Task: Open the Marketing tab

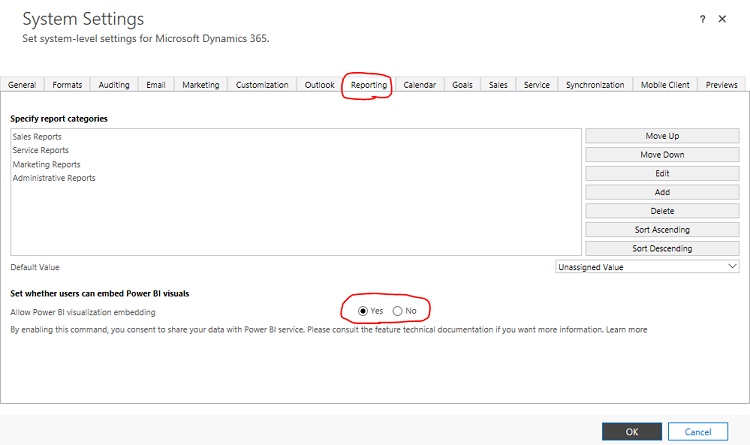Action: (201, 85)
